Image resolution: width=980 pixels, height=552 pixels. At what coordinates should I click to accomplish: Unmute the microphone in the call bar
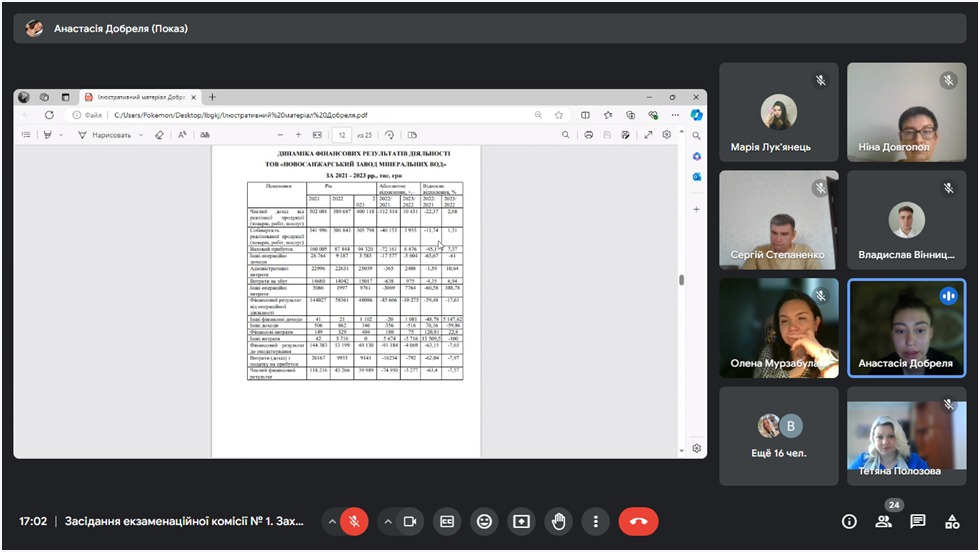point(353,521)
